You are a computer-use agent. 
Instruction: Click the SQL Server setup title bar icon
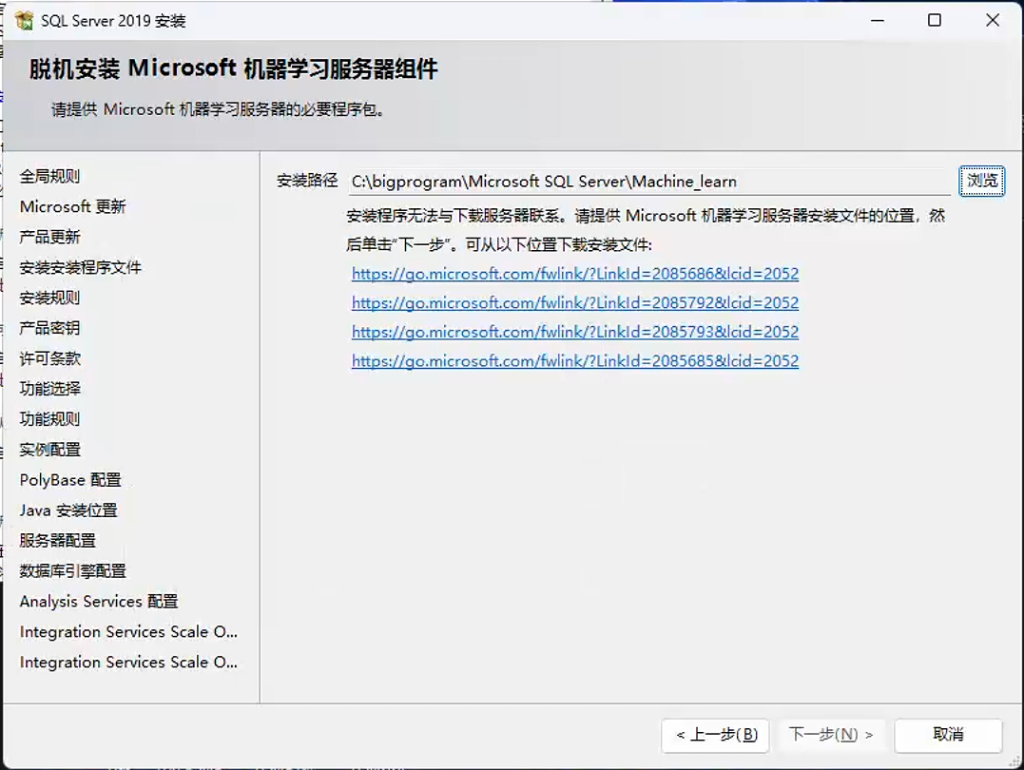[x=24, y=20]
